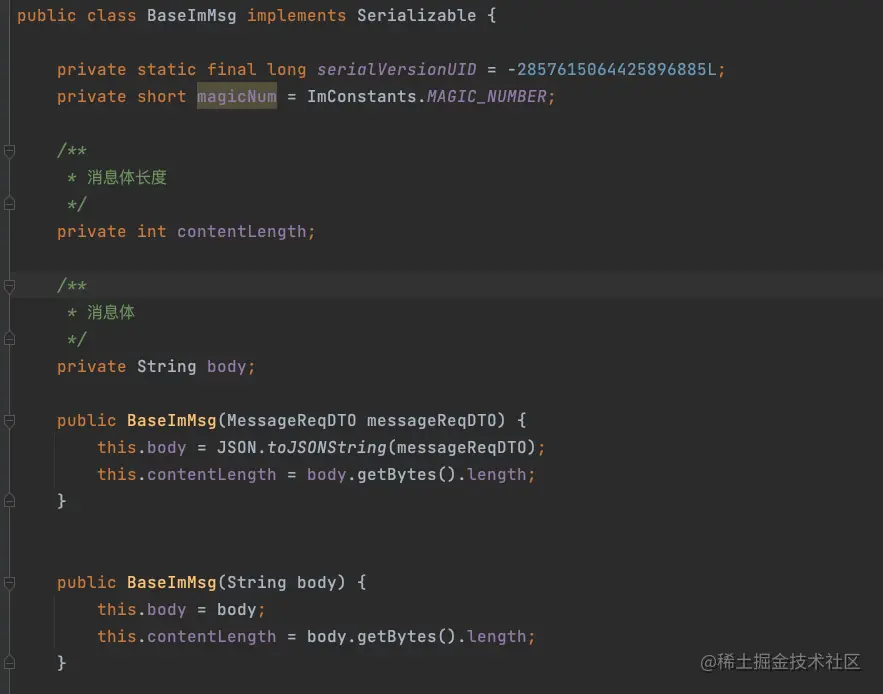The width and height of the screenshot is (883, 694).
Task: Click the 消息体长度 comment text
Action: 127,177
